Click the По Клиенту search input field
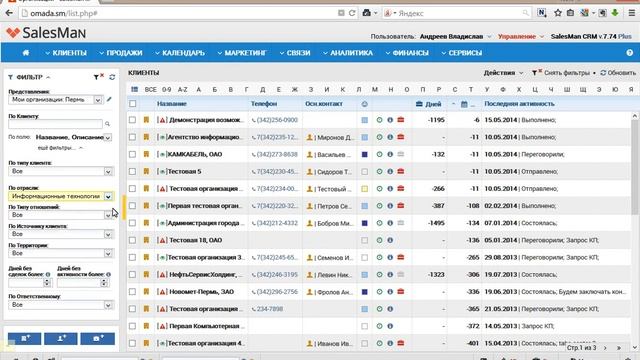Screen dimensions: 640x360 [56, 124]
